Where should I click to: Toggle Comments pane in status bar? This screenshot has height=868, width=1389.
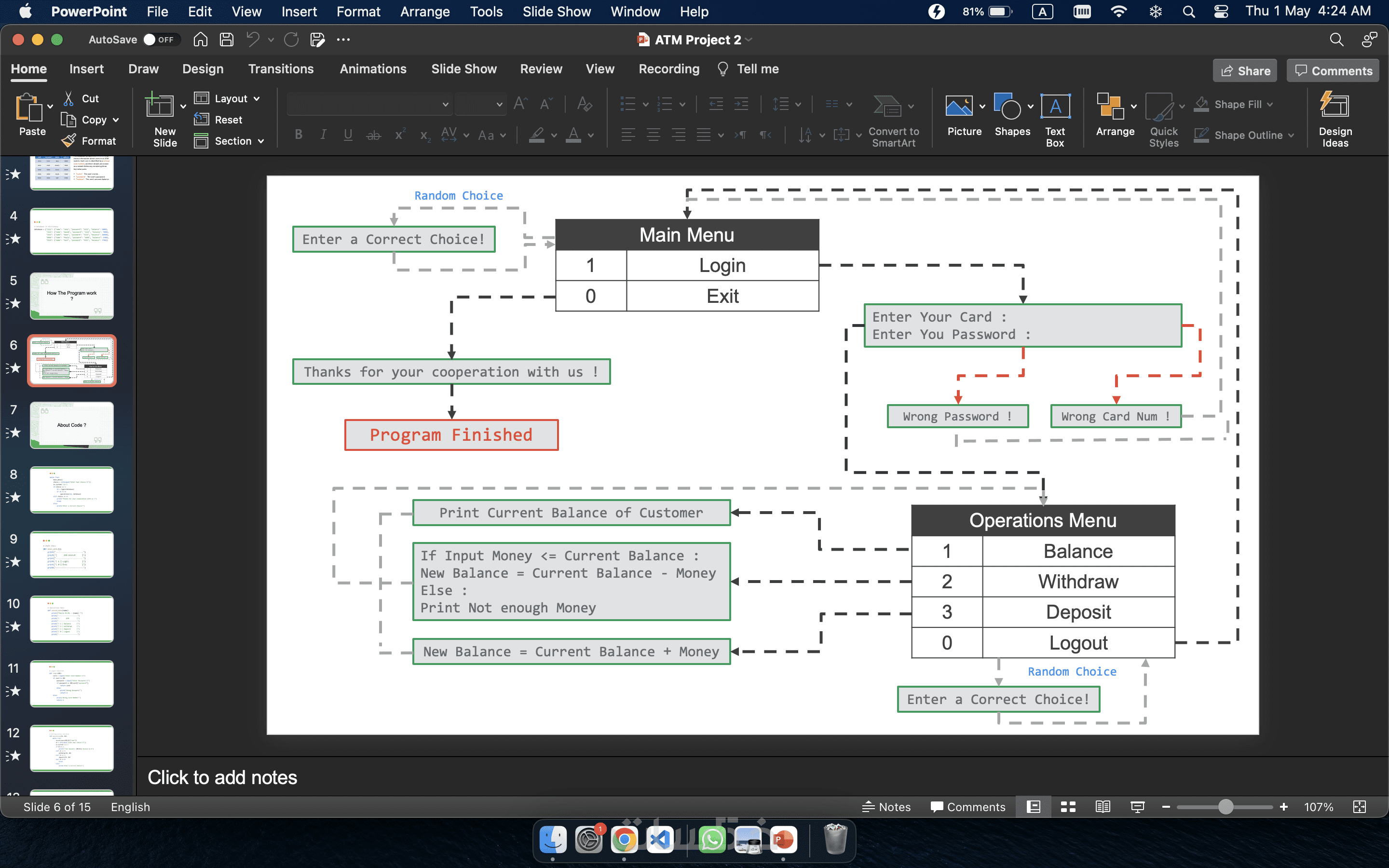point(967,807)
